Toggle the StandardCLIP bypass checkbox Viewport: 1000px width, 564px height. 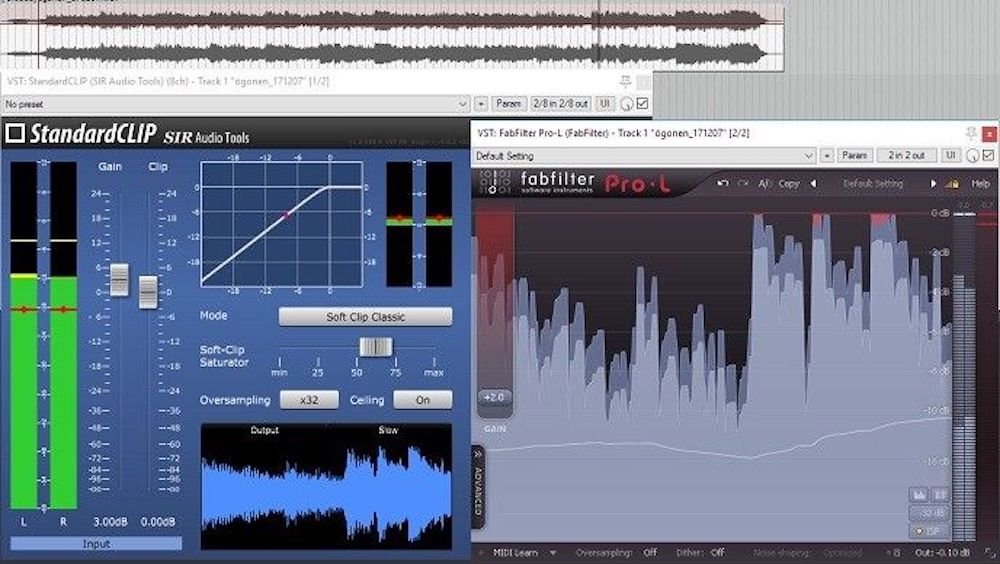coord(642,103)
